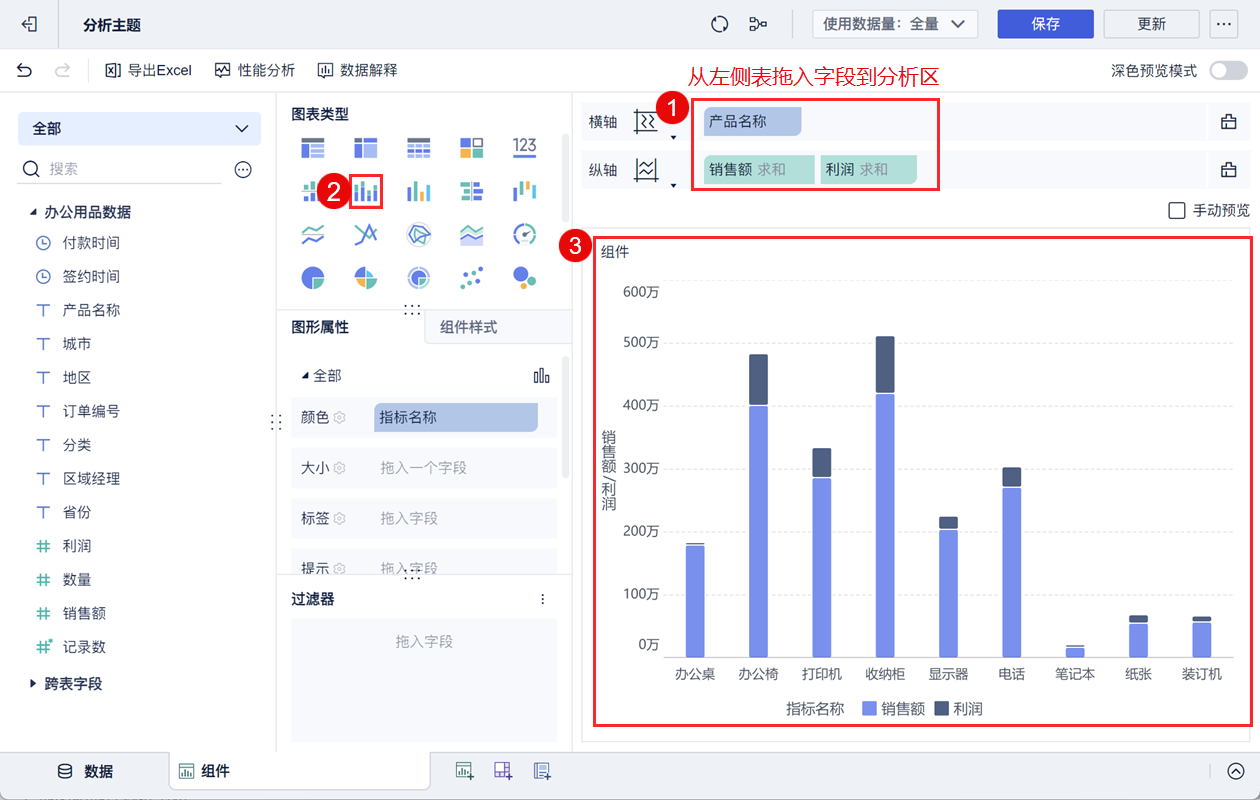This screenshot has height=800, width=1260.
Task: Select the KPI 123 indicator card icon
Action: pos(525,147)
